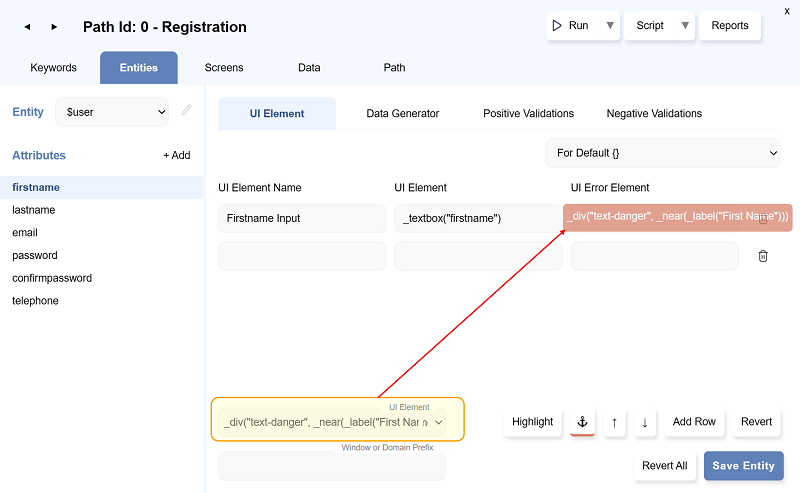Expand the Script dropdown arrow

click(x=685, y=26)
